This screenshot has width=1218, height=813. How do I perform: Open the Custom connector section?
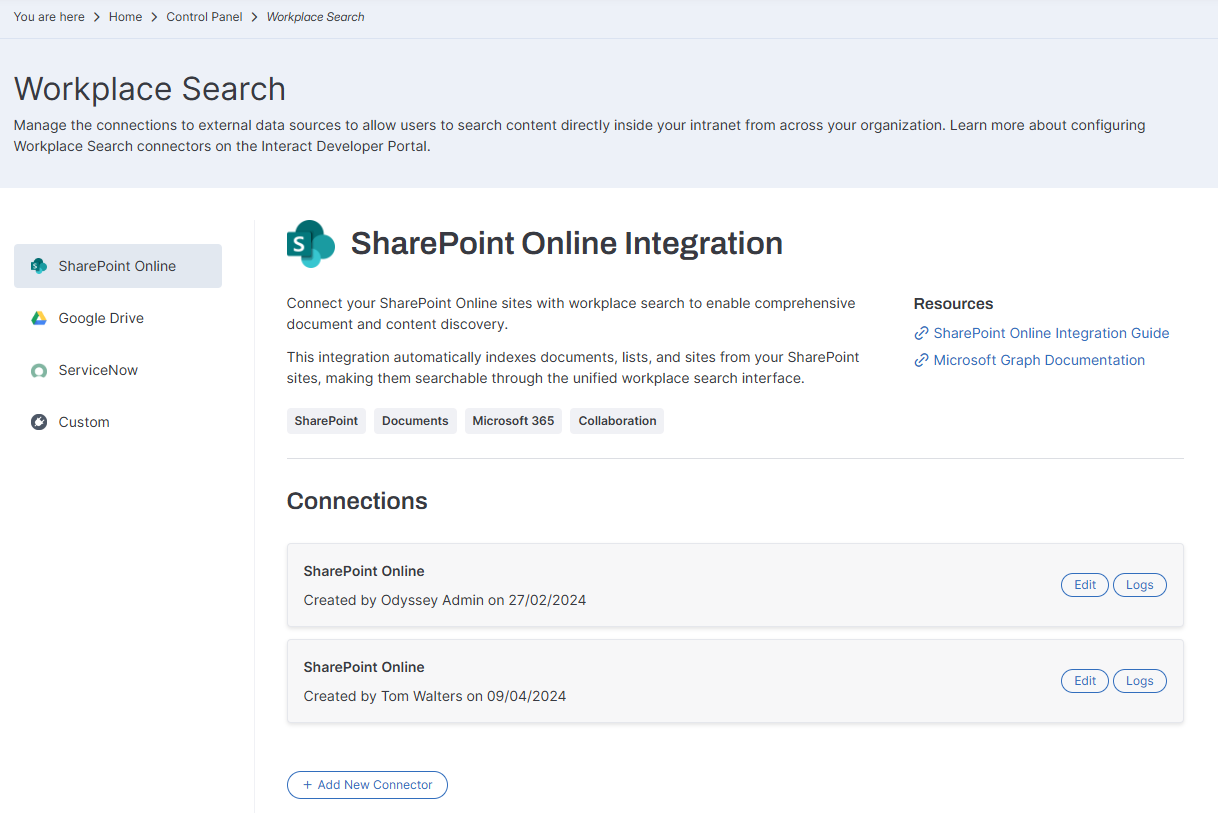[118, 422]
